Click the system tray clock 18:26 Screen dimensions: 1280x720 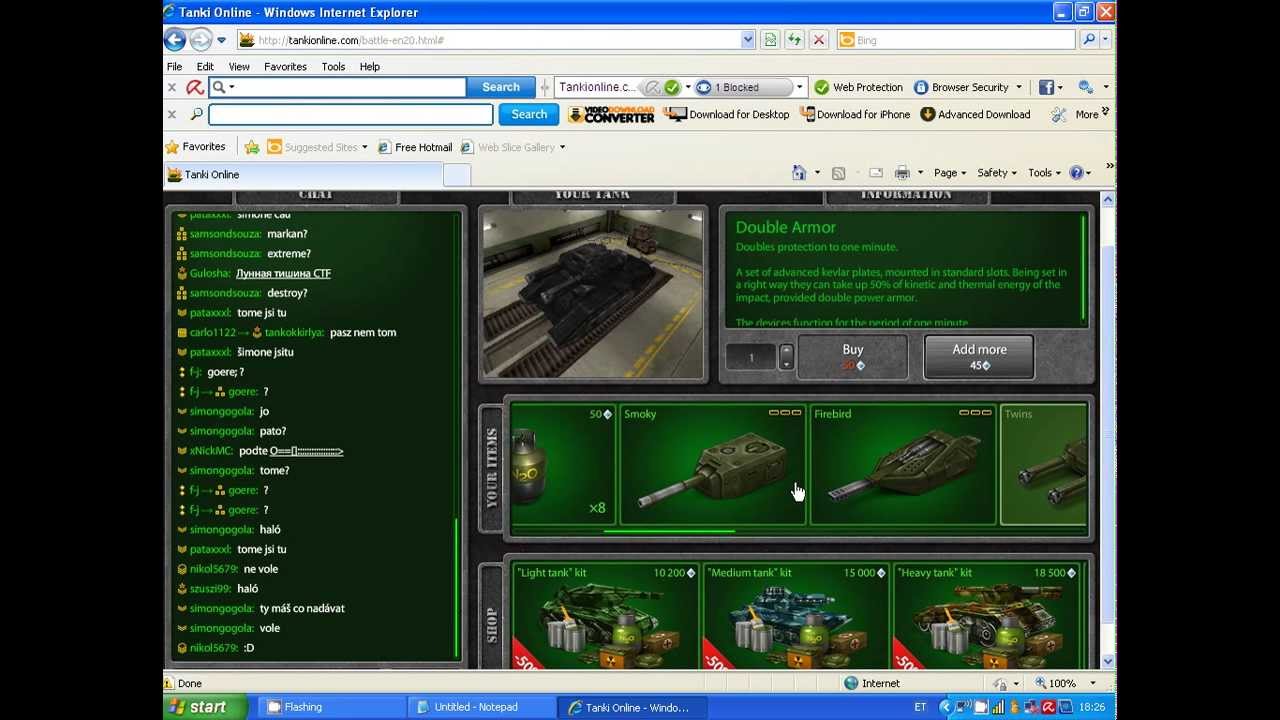click(1092, 707)
